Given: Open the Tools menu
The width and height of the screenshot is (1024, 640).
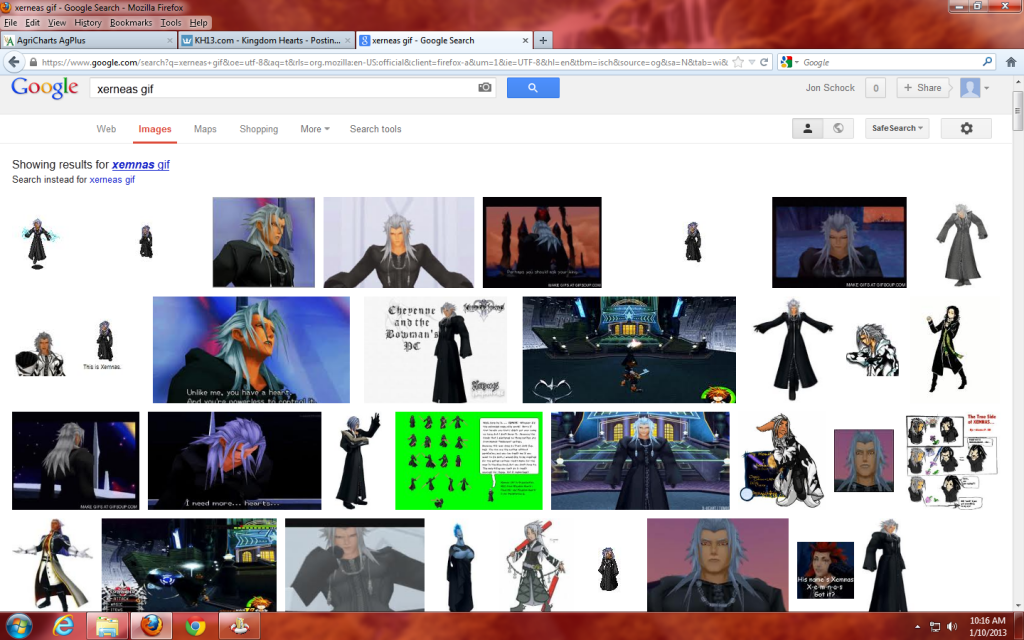Looking at the screenshot, I should 170,23.
